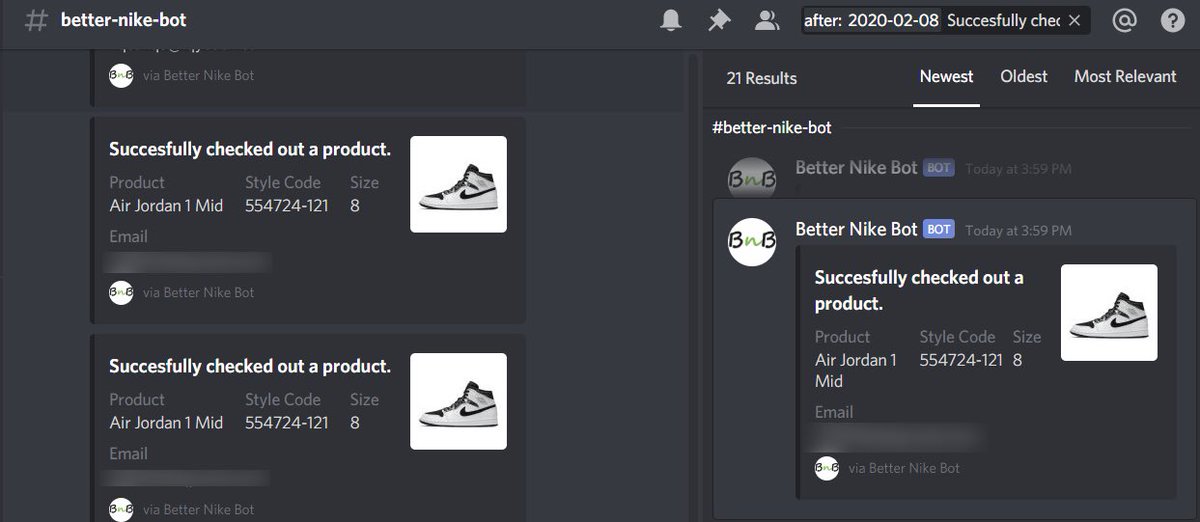Click the #better-nike-bot channel link in results

[772, 128]
